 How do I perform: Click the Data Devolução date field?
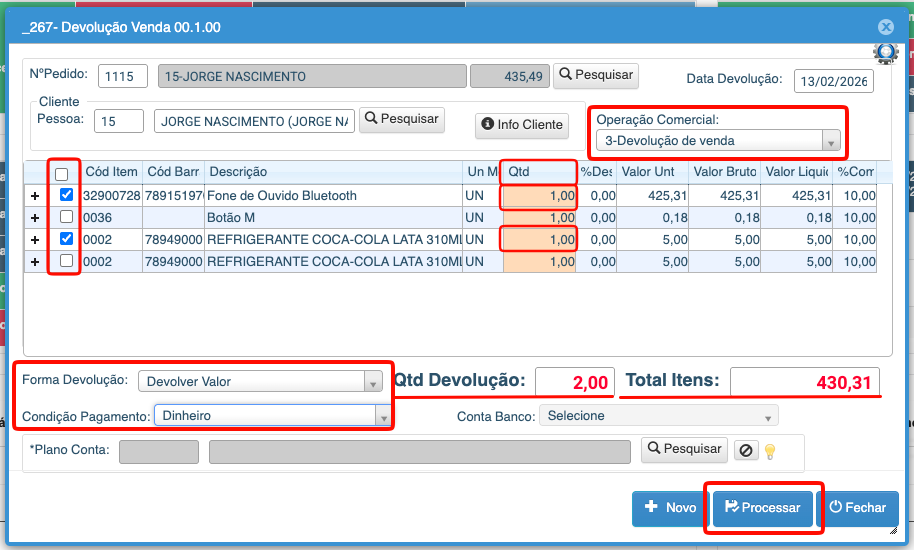point(833,81)
